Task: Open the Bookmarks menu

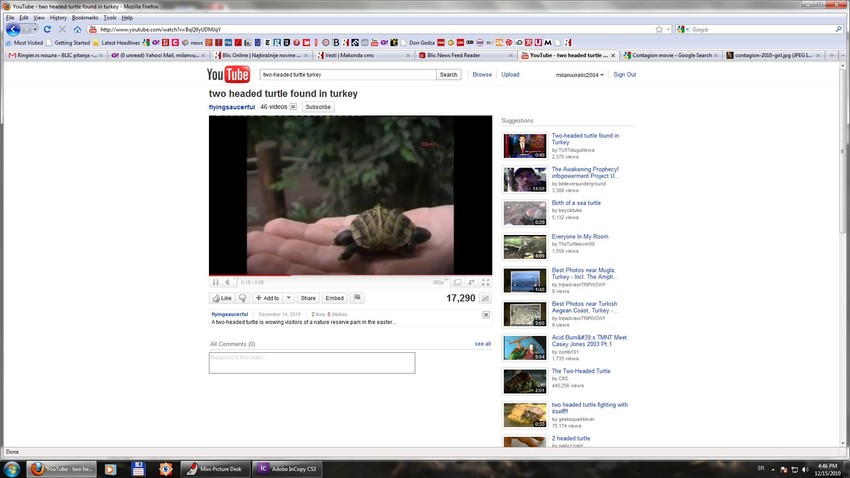Action: [85, 17]
